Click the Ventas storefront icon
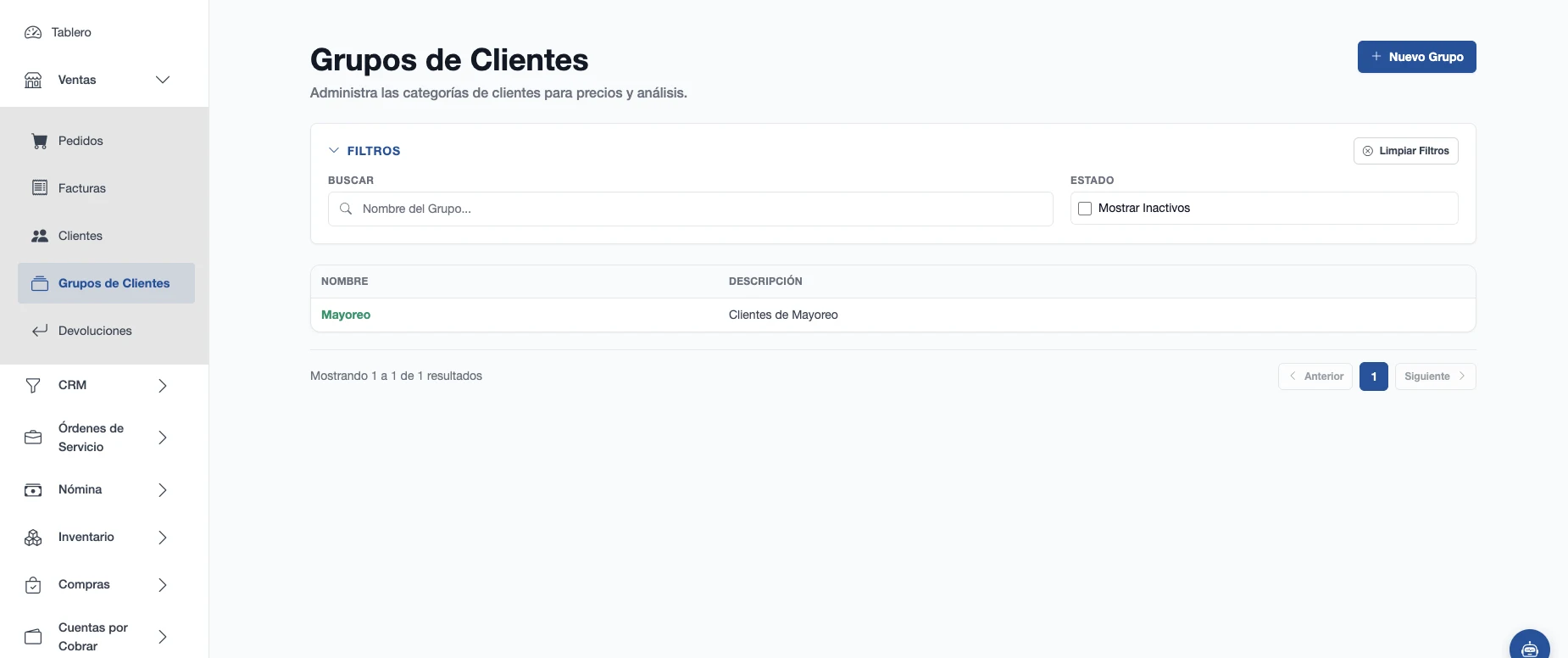 click(x=33, y=80)
